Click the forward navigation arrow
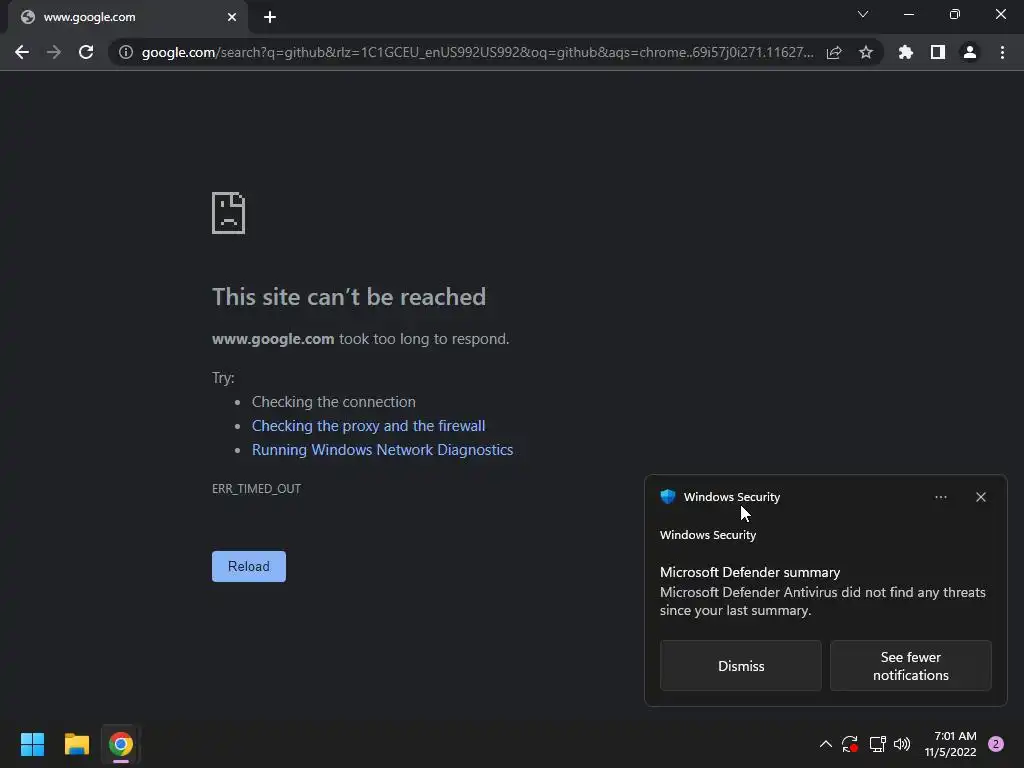This screenshot has width=1024, height=768. [x=54, y=52]
